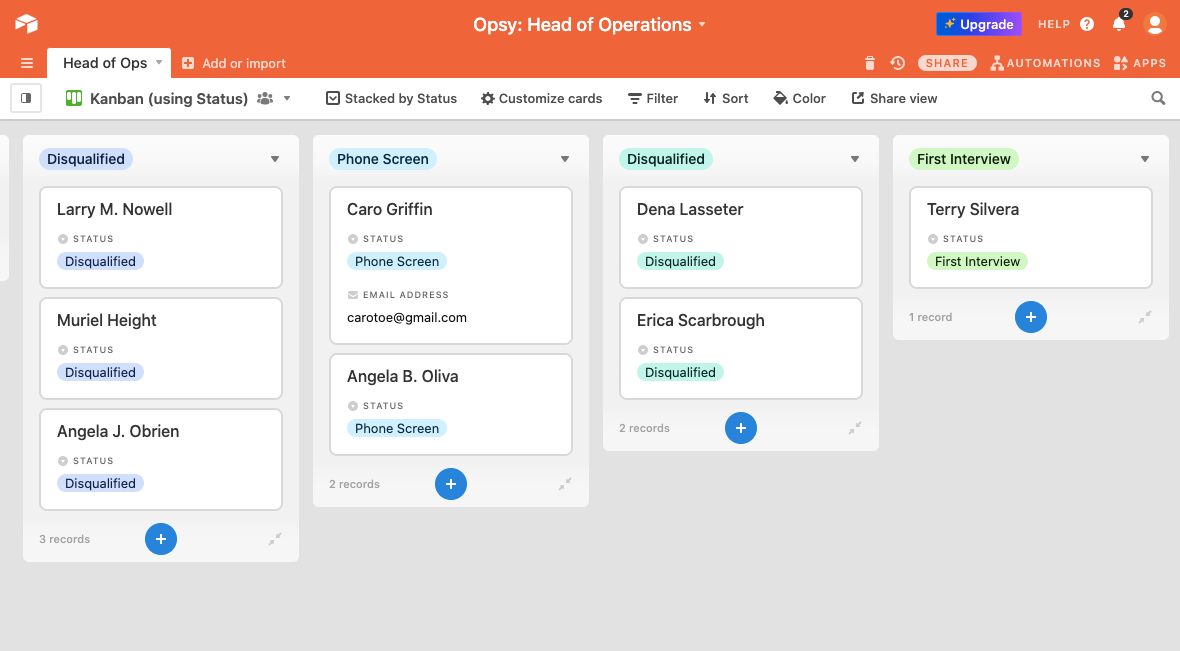This screenshot has height=651, width=1180.
Task: Click the SHARE button
Action: point(947,63)
